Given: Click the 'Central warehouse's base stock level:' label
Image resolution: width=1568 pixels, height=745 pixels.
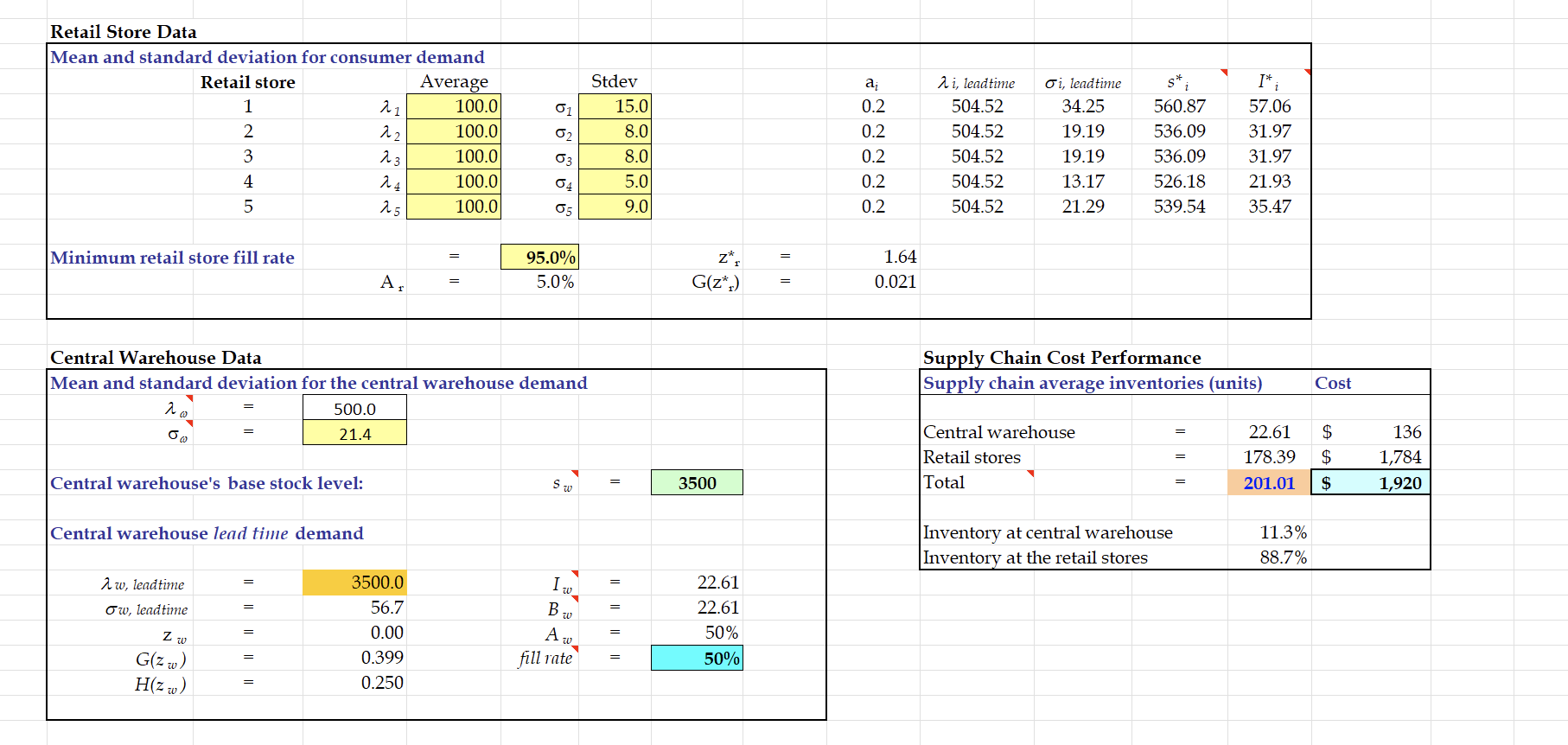Looking at the screenshot, I should point(207,483).
